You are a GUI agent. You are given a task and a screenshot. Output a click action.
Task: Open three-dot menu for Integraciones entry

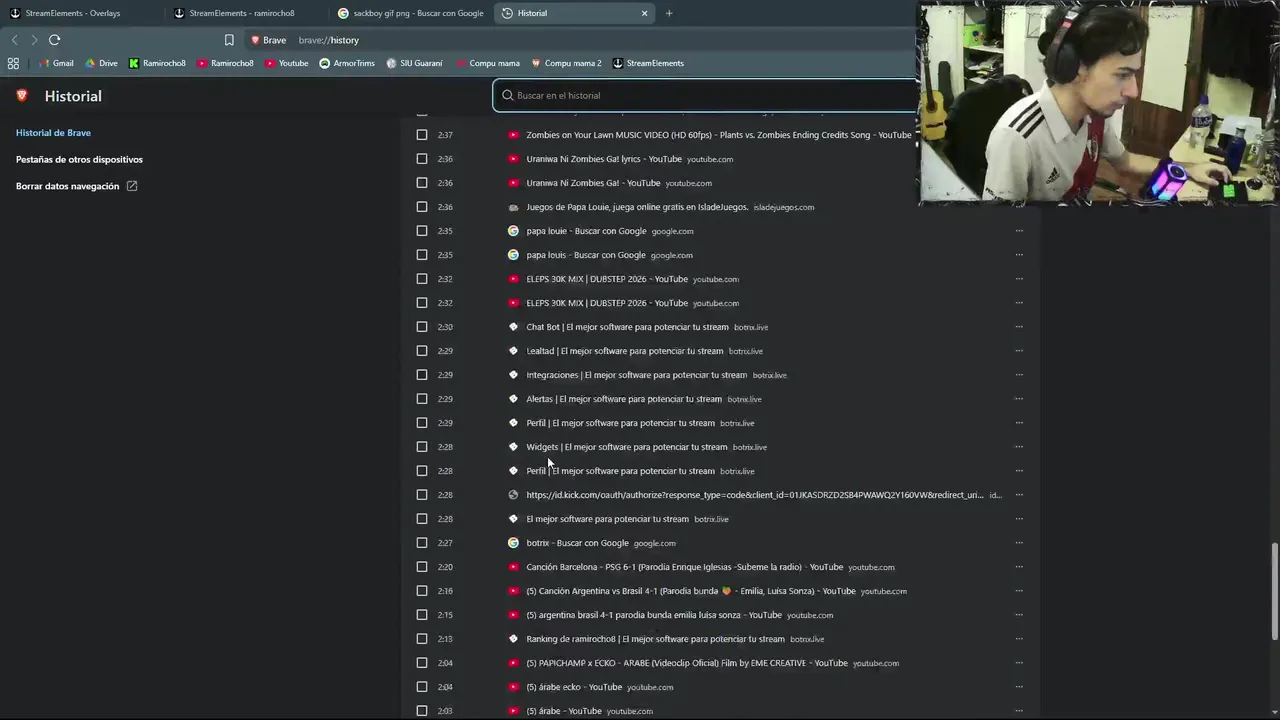[x=1019, y=375]
